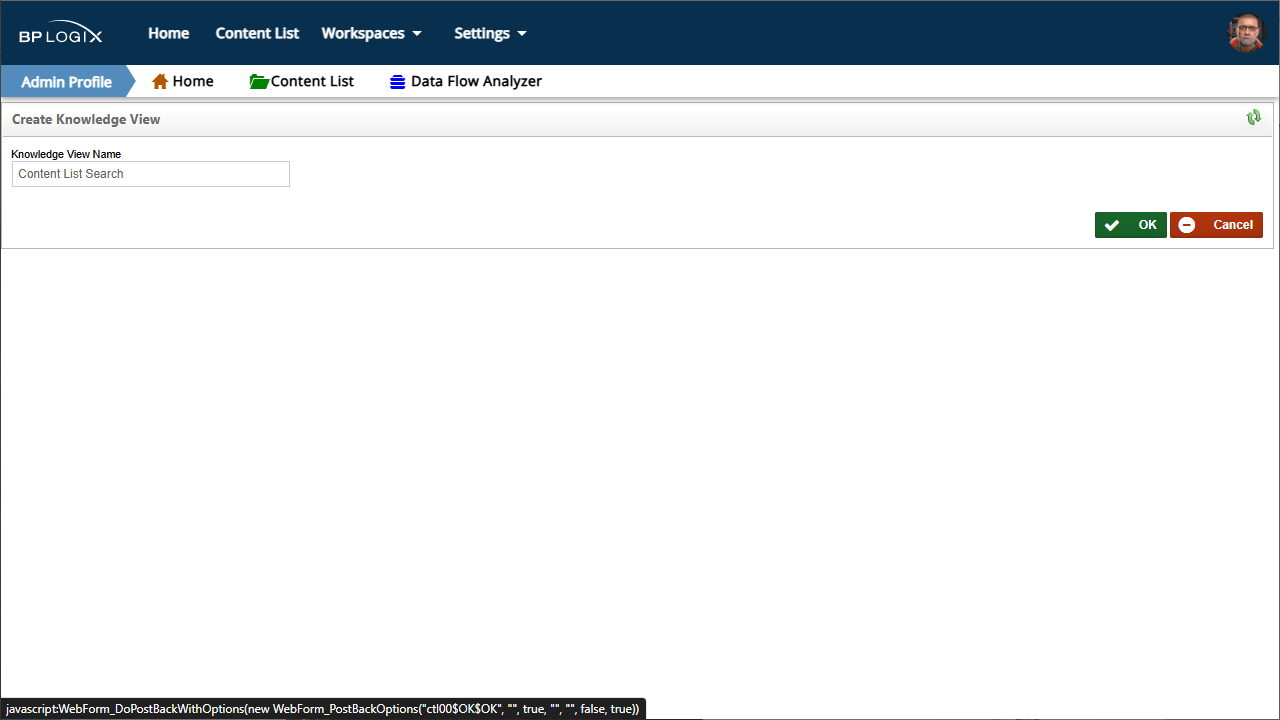Open Content List in top navigation bar
Image resolution: width=1280 pixels, height=720 pixels.
point(257,33)
